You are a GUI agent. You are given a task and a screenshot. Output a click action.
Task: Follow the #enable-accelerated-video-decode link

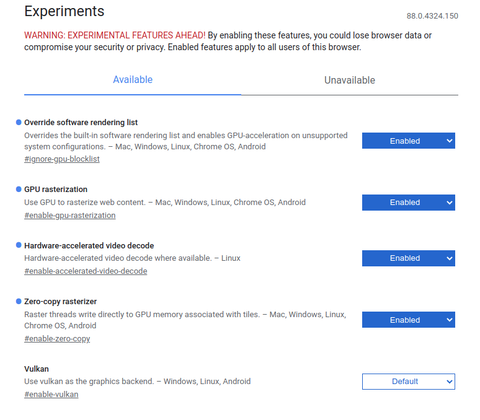[86, 271]
